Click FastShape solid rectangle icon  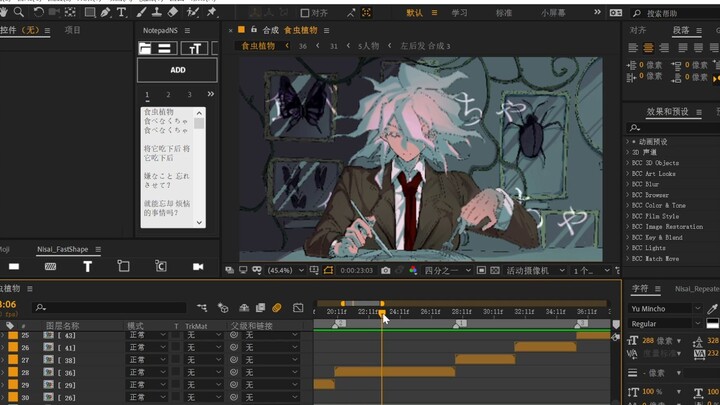(x=14, y=266)
